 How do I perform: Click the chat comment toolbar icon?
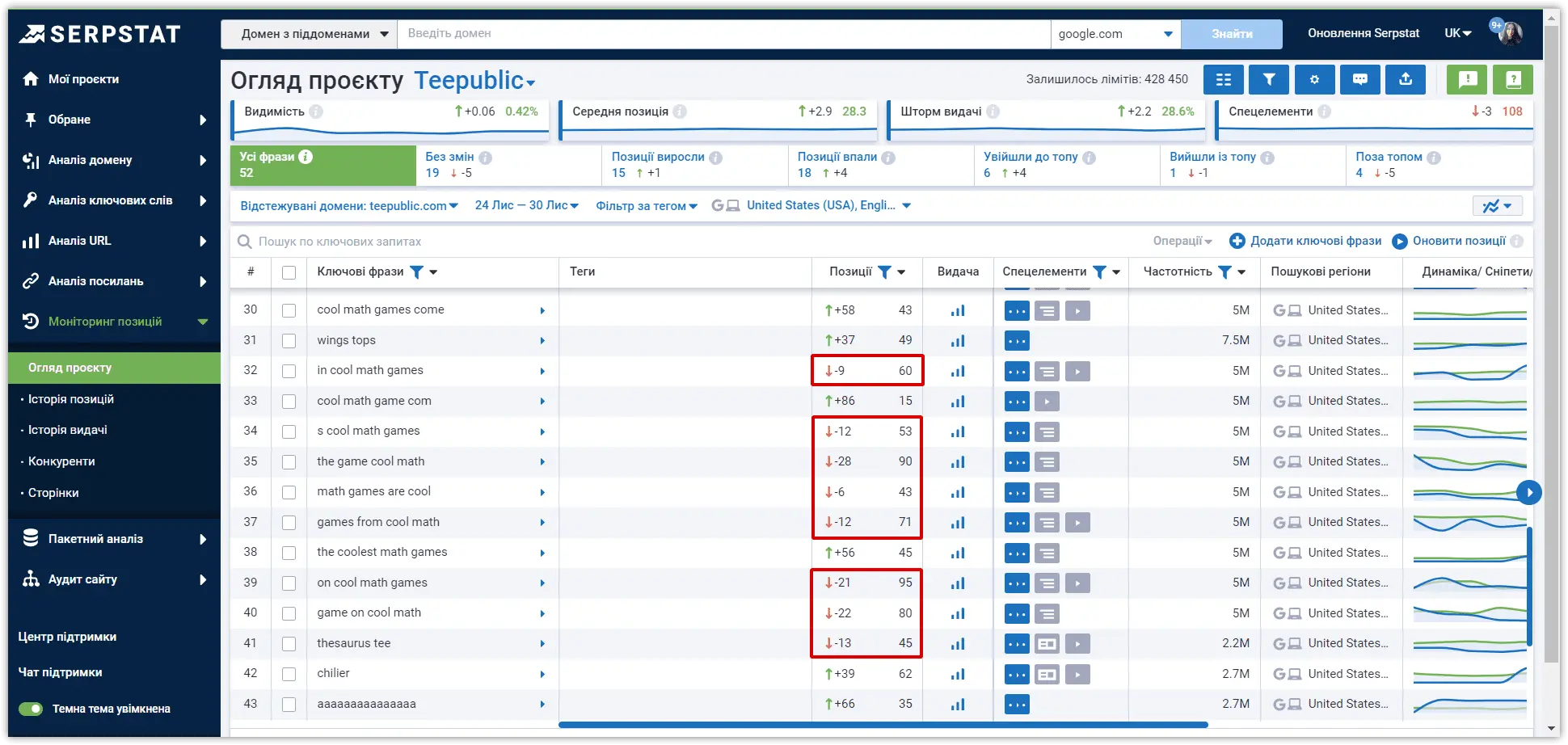click(1360, 79)
